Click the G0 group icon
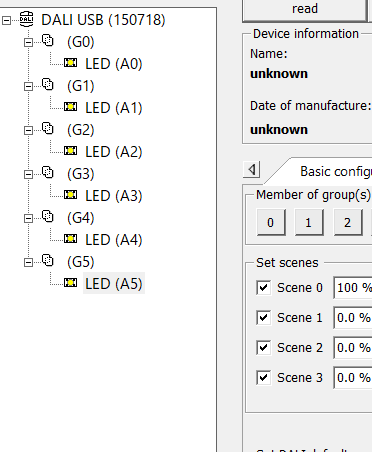This screenshot has height=452, width=372. click(x=48, y=40)
